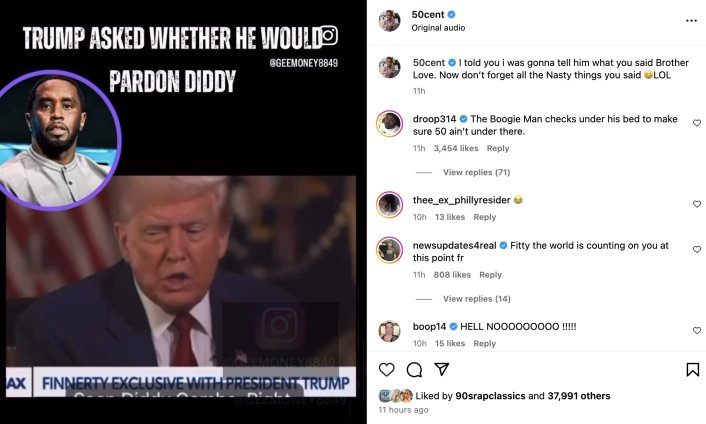Viewport: 706px width, 424px height.
Task: Reply to newsupdates4real's comment
Action: point(490,275)
